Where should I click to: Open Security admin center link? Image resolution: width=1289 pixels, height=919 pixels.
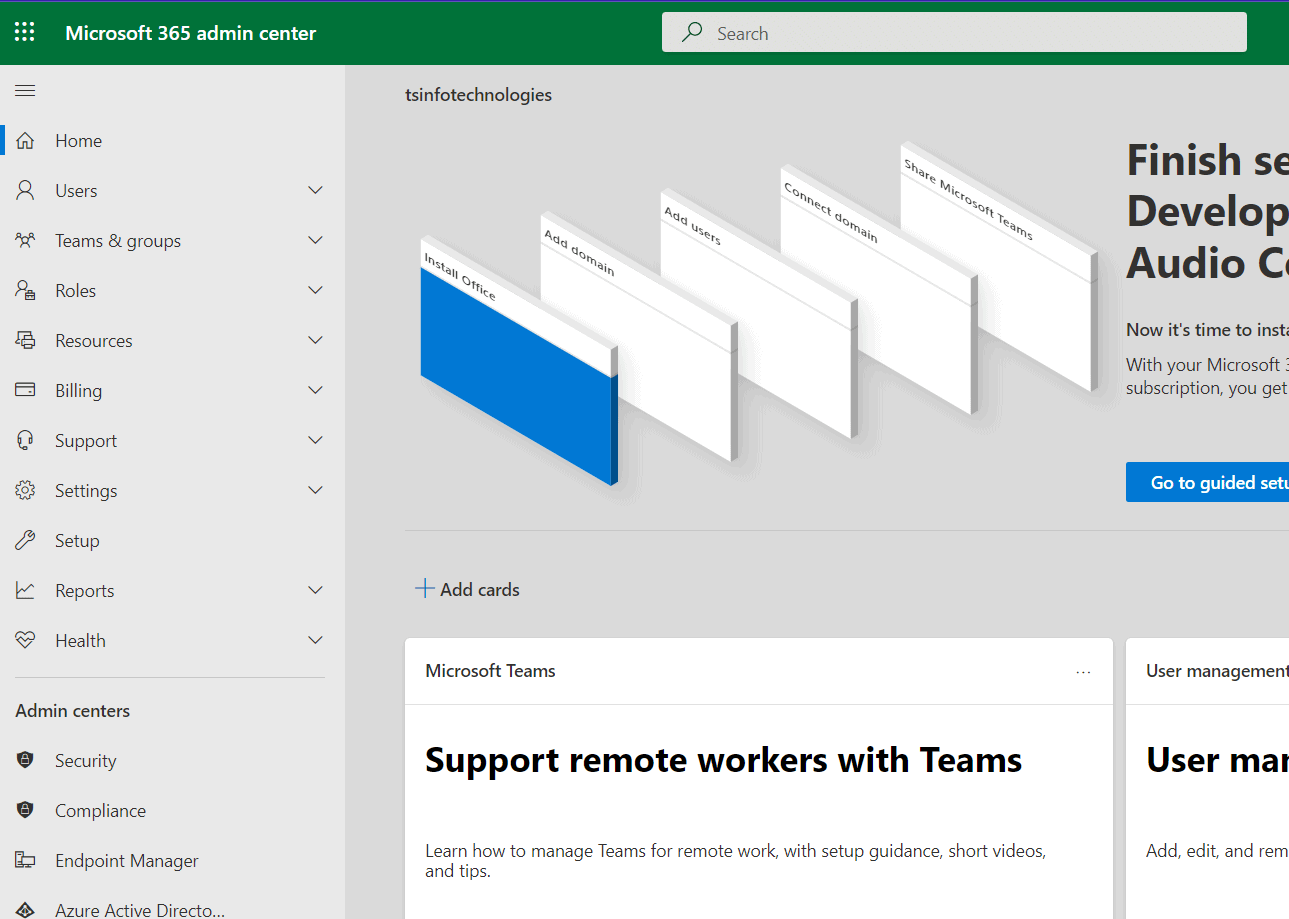(x=172, y=761)
